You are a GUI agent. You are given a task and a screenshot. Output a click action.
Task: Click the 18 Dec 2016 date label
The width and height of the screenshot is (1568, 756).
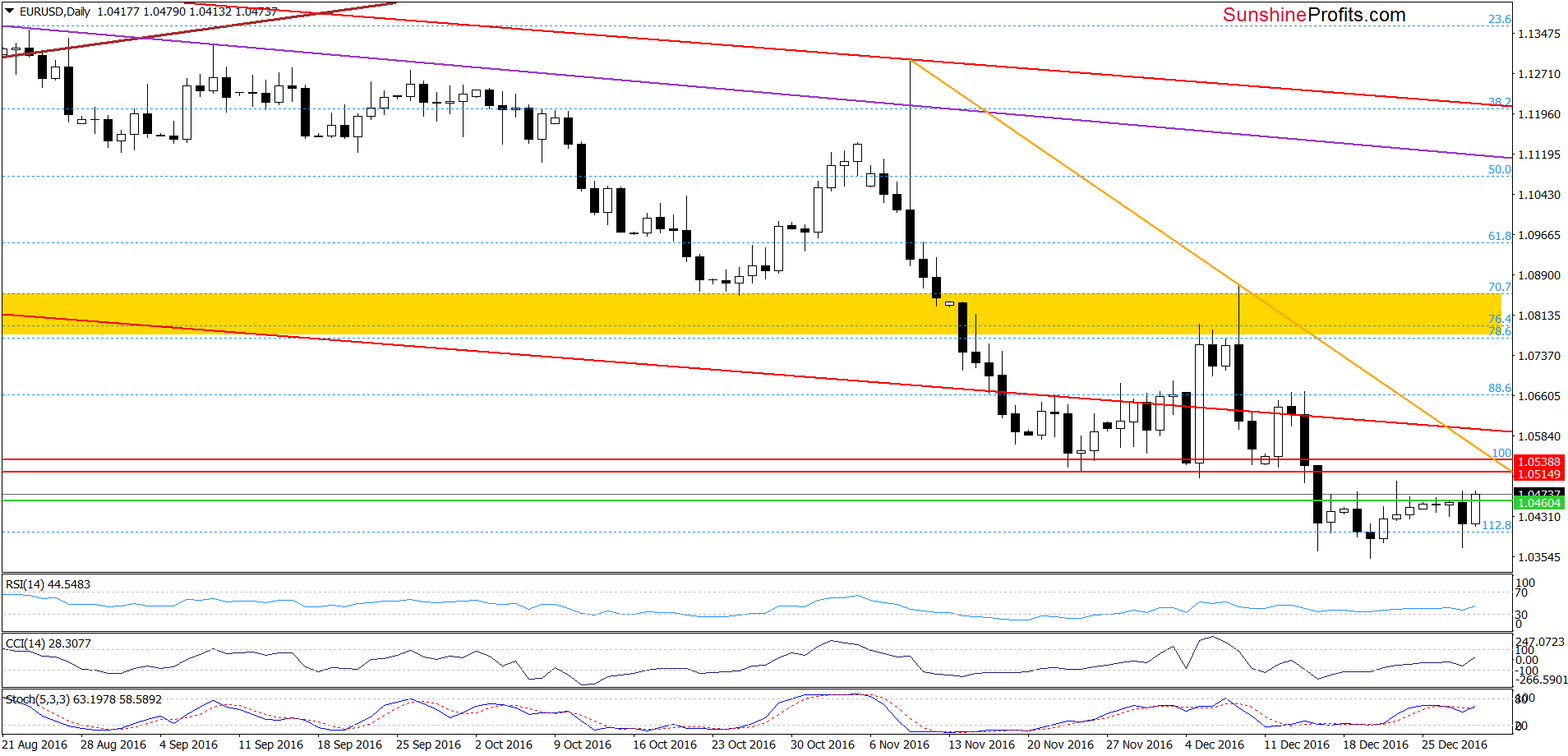click(1376, 744)
